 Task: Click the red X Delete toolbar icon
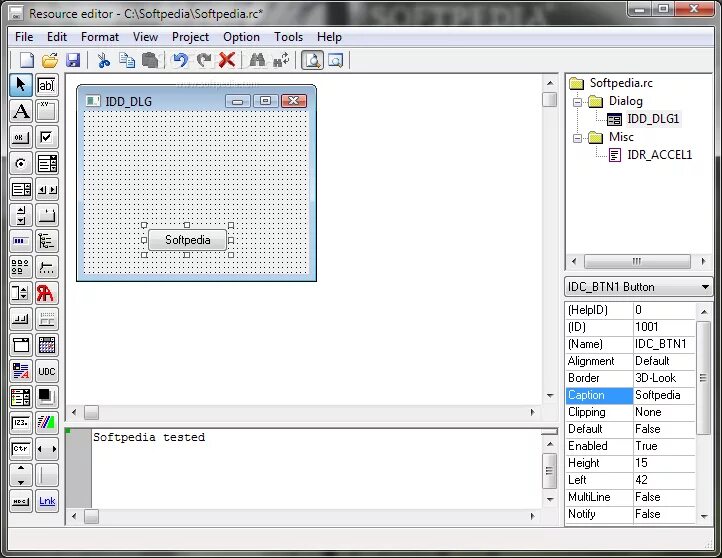pyautogui.click(x=227, y=60)
